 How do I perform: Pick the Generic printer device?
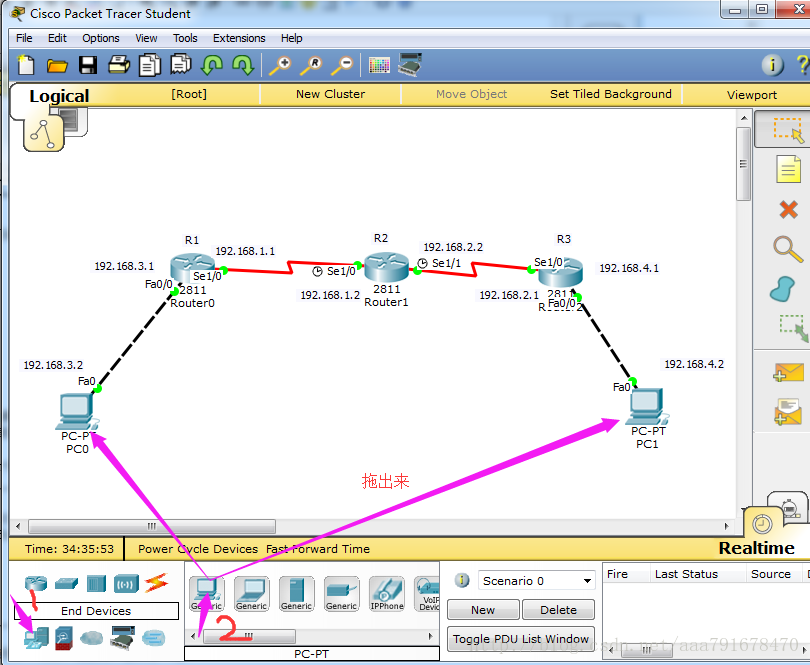[341, 594]
